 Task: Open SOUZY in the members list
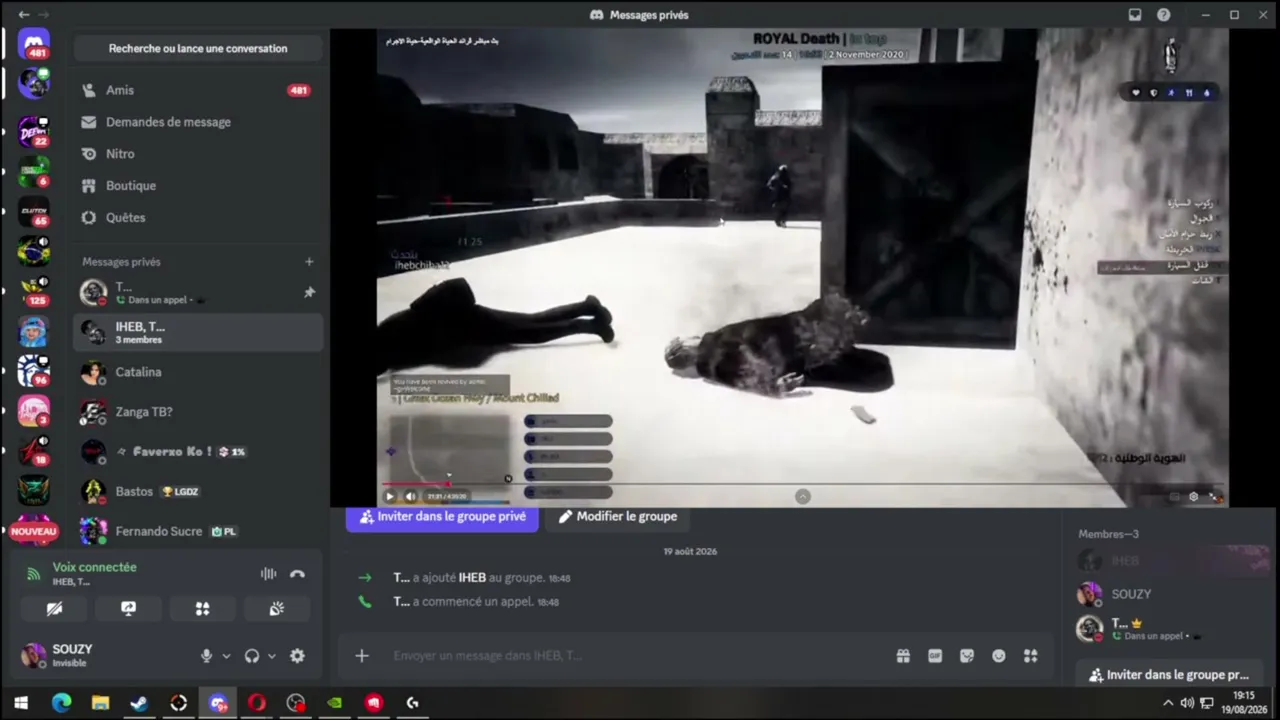coord(1168,594)
